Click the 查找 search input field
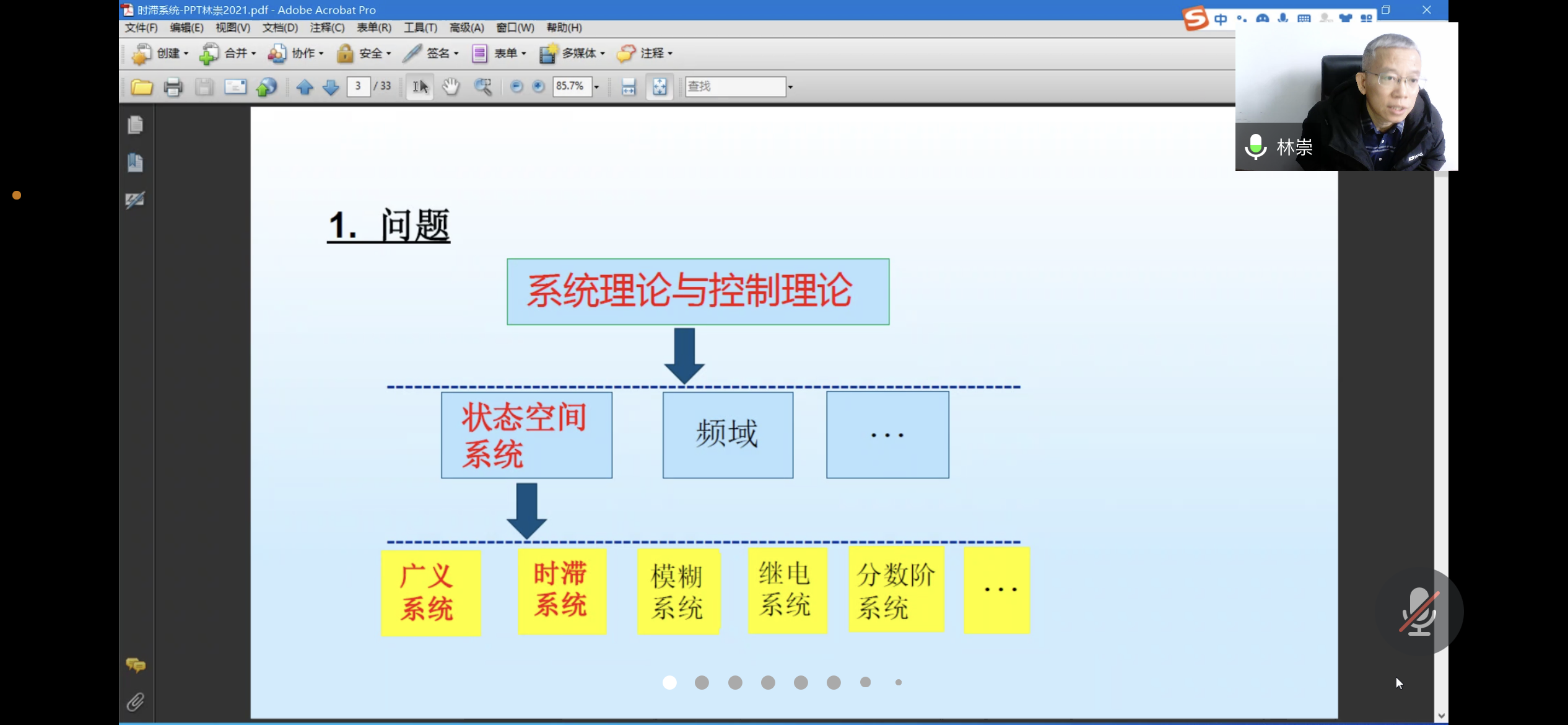The image size is (1568, 725). [x=734, y=87]
